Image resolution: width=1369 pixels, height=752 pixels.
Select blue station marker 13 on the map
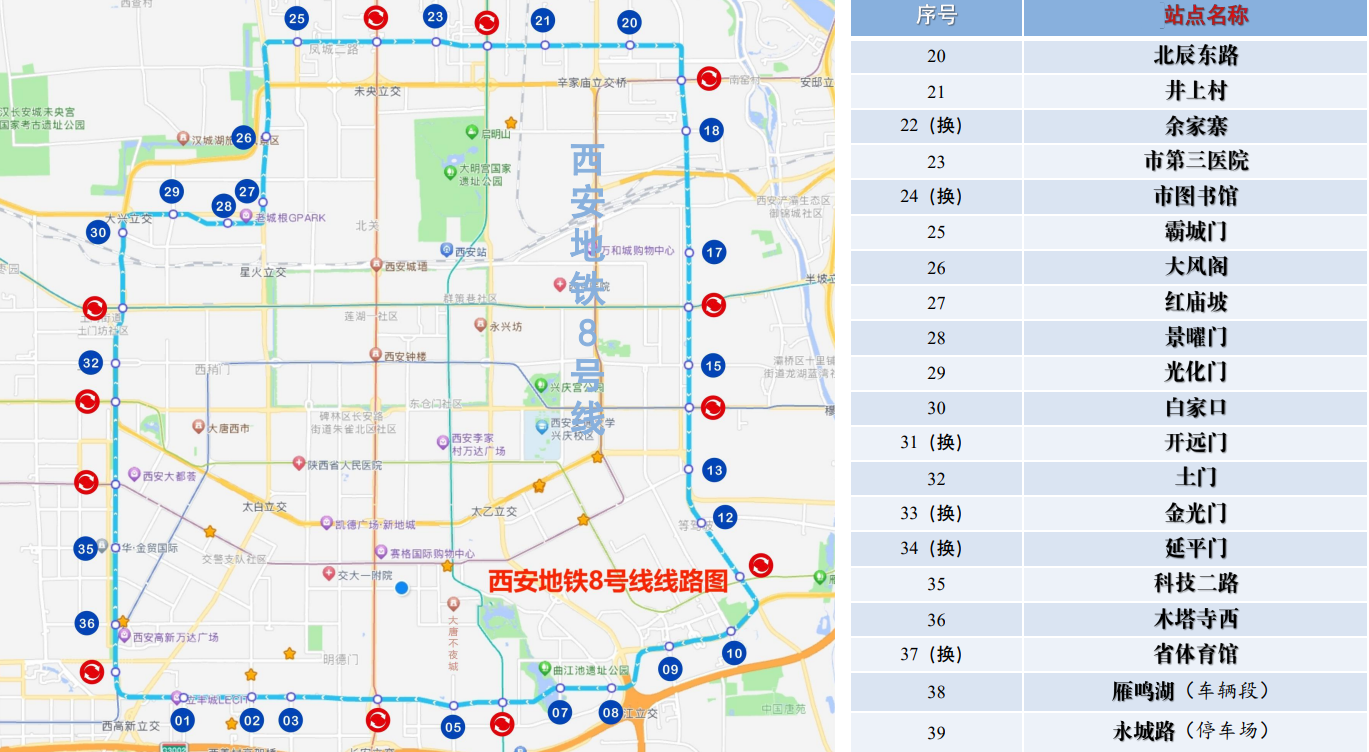coord(714,470)
